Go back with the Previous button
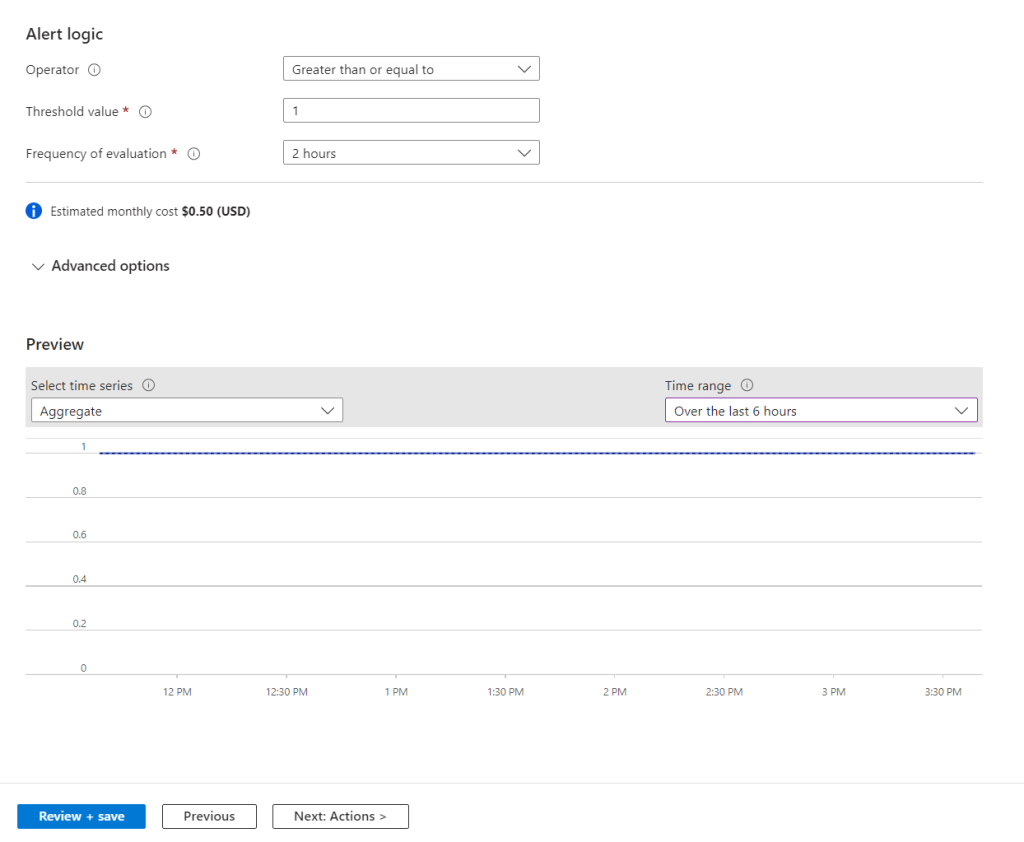The width and height of the screenshot is (1024, 842). (209, 816)
